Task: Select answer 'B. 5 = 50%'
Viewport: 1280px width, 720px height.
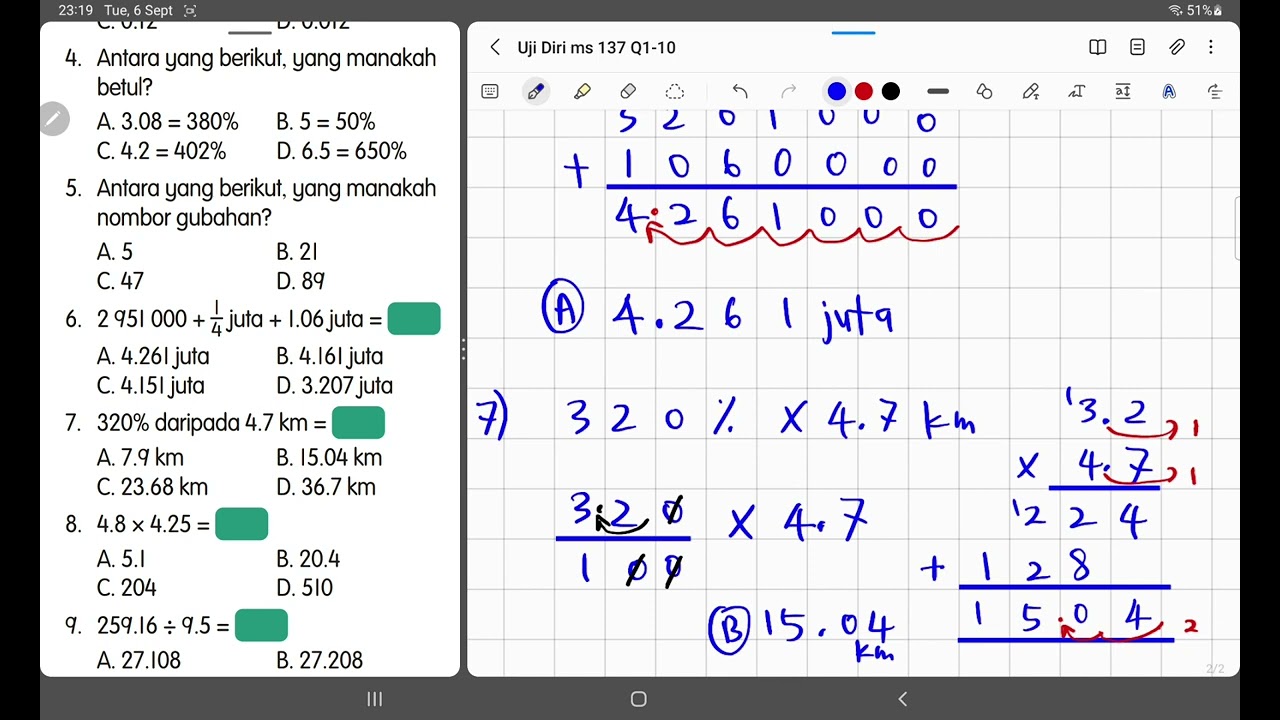Action: tap(326, 122)
